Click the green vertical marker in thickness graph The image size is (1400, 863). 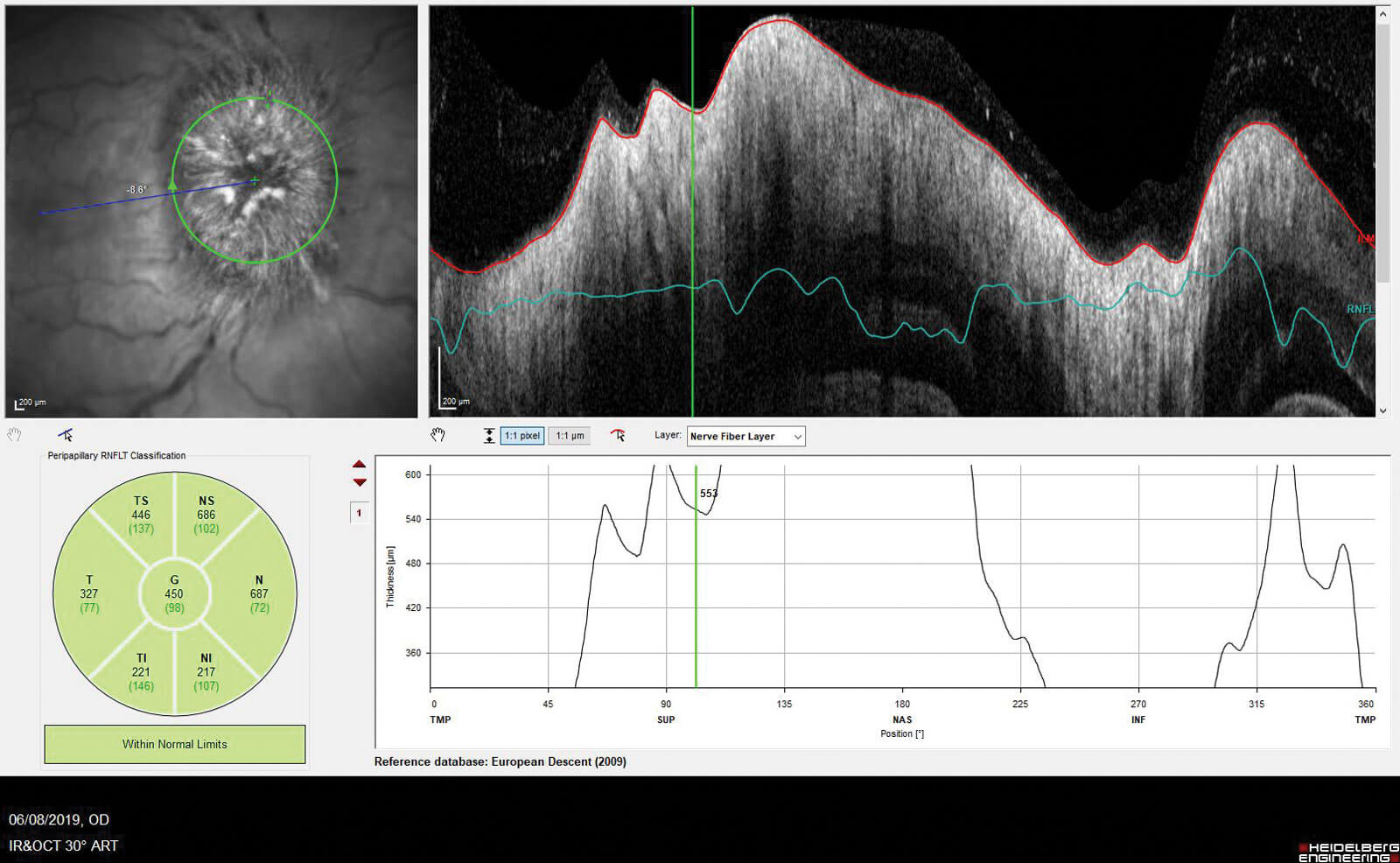tap(696, 595)
